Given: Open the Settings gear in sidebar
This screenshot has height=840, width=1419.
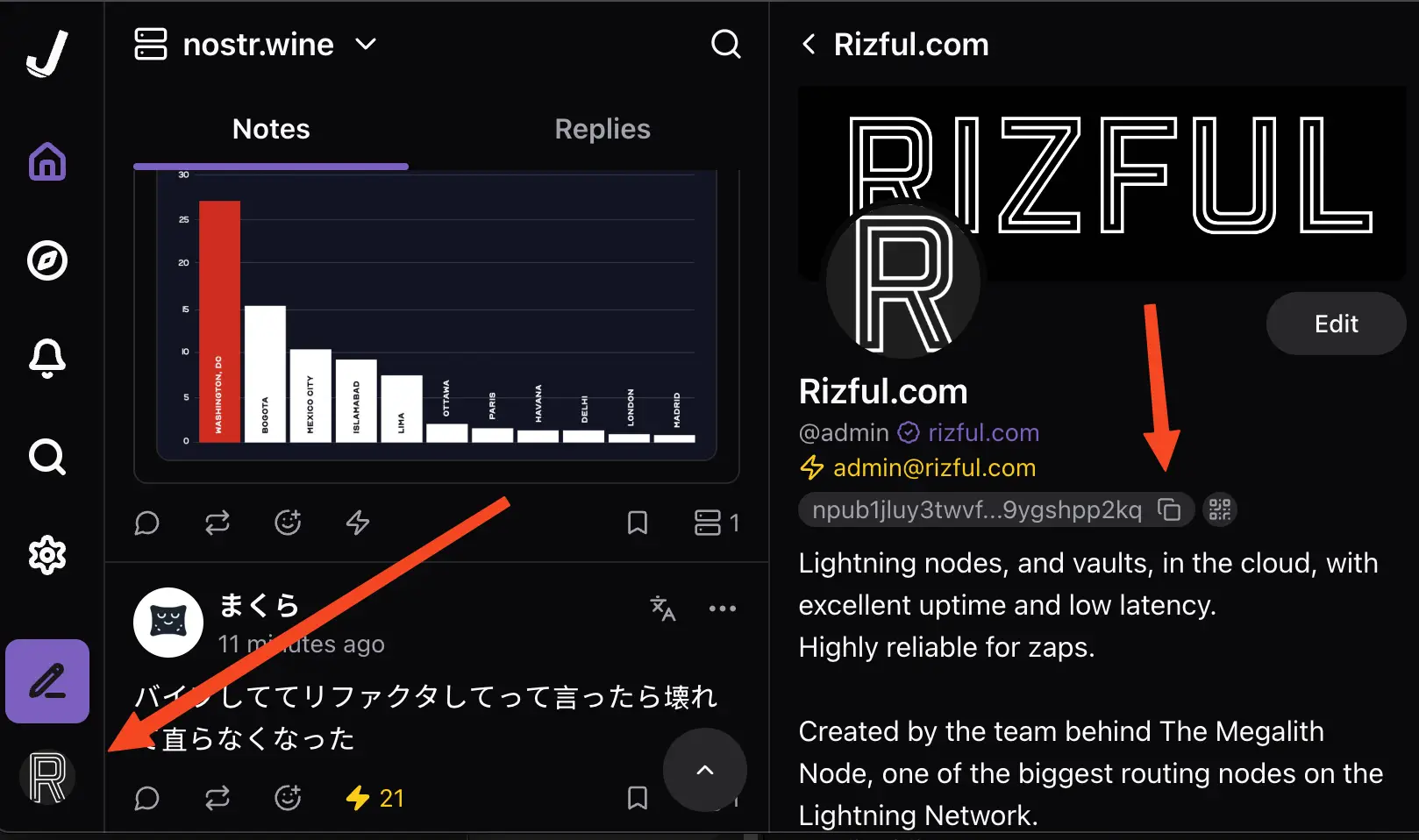Looking at the screenshot, I should 47,555.
